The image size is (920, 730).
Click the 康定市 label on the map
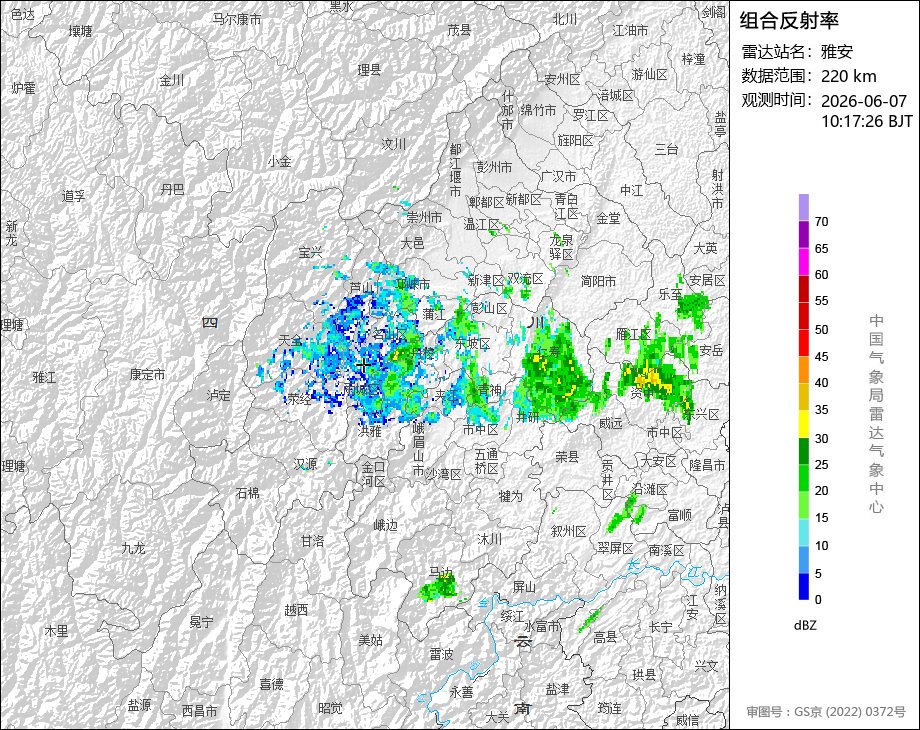[147, 374]
